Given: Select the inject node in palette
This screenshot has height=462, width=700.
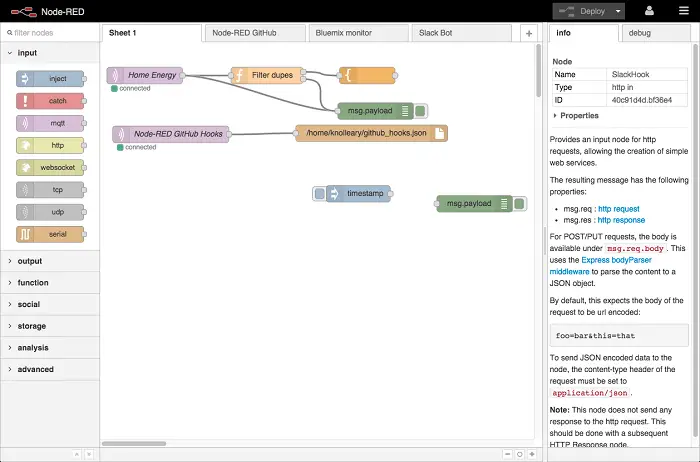Looking at the screenshot, I should pos(50,79).
